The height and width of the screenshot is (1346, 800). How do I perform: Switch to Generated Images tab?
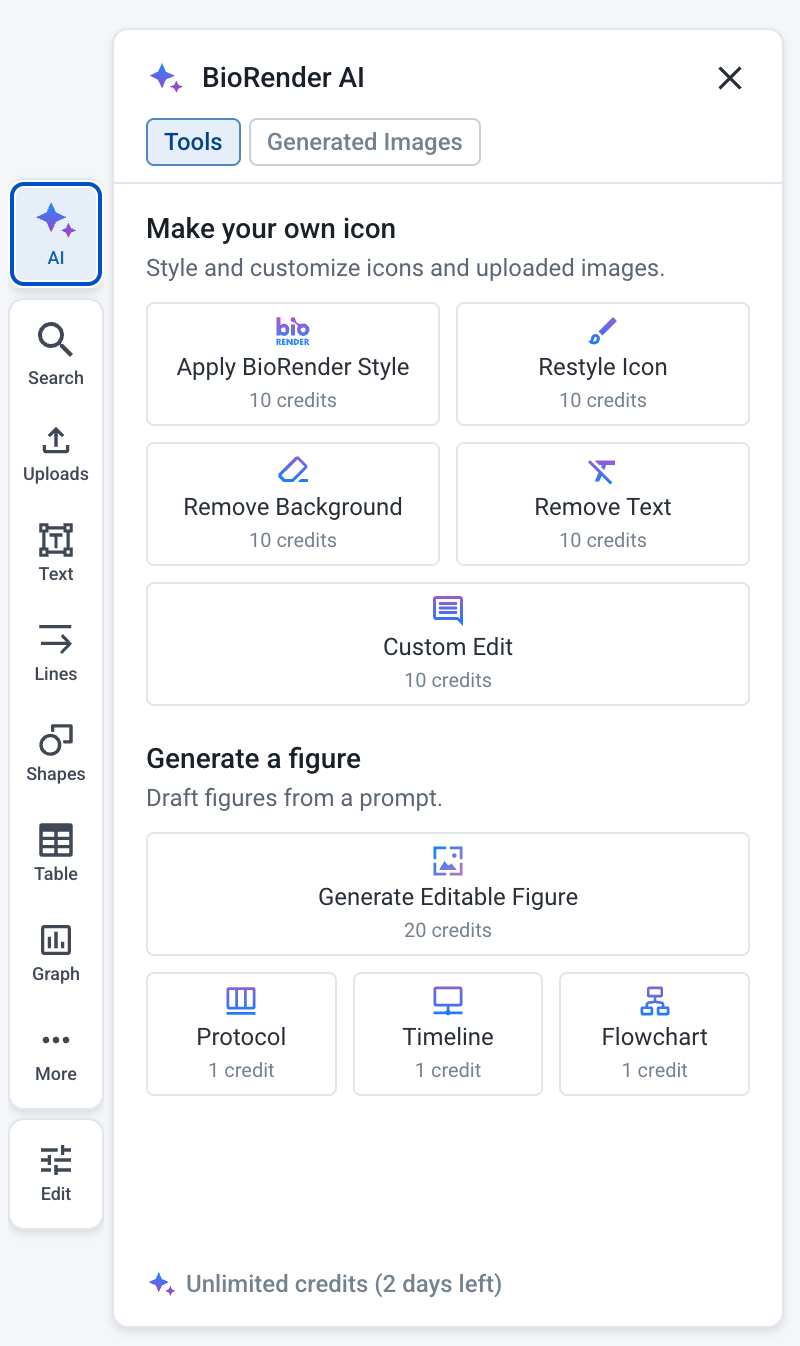tap(365, 142)
